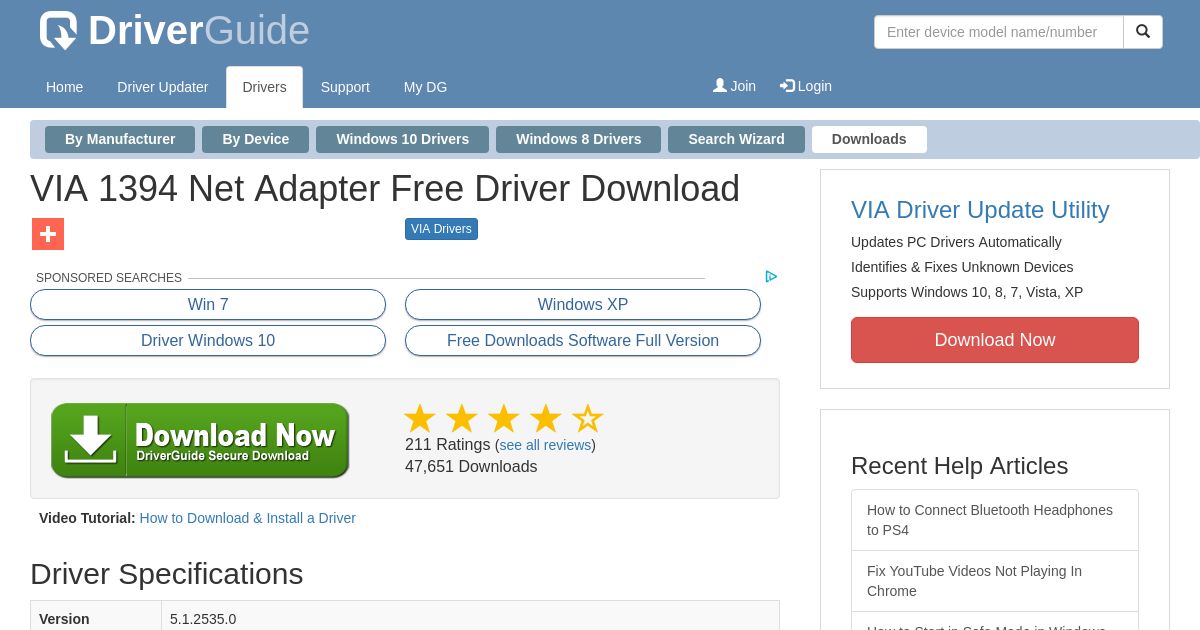Screen dimensions: 1200x630
Task: Click the version value 5.1.2535.0
Action: point(203,619)
